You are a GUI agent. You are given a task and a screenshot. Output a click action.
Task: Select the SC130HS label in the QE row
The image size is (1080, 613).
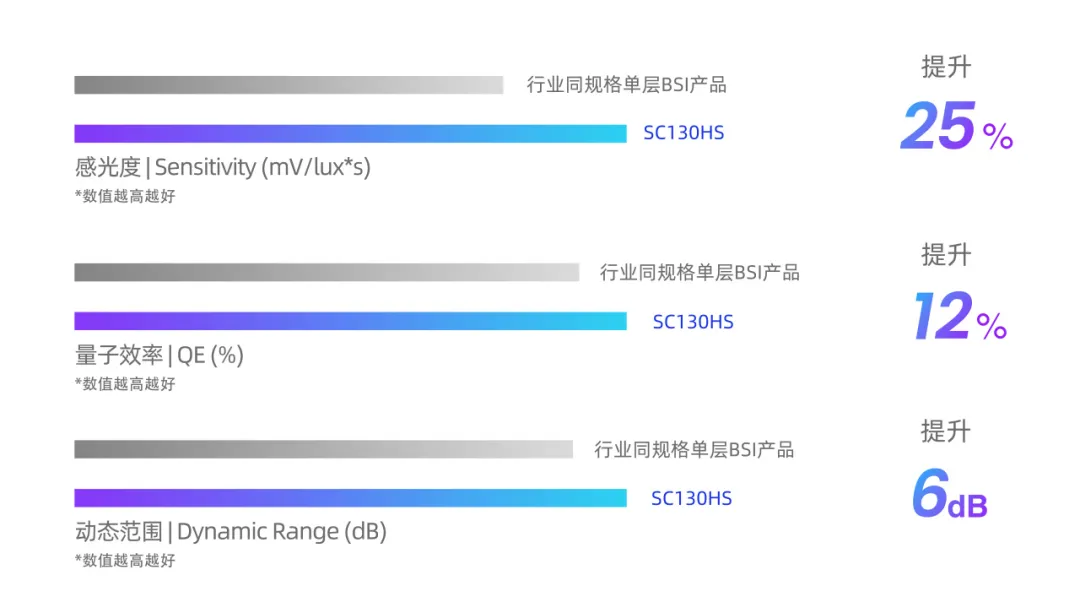(693, 322)
